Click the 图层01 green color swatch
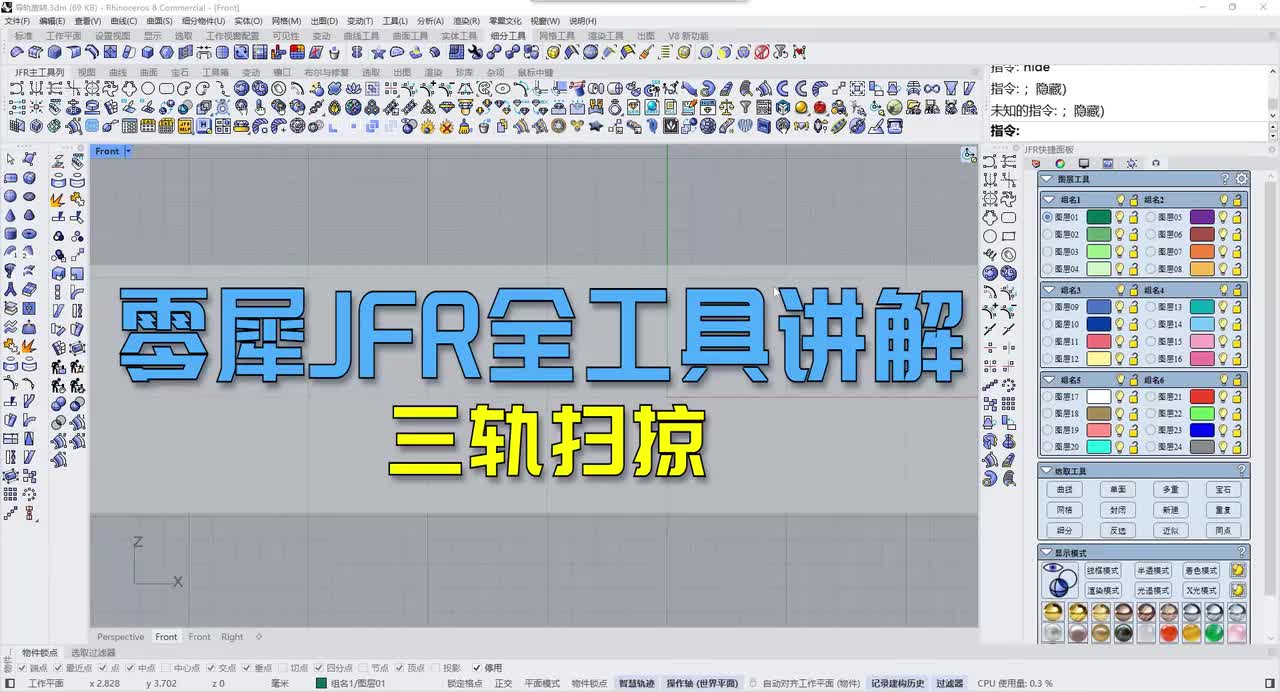The image size is (1280, 692). (1099, 217)
